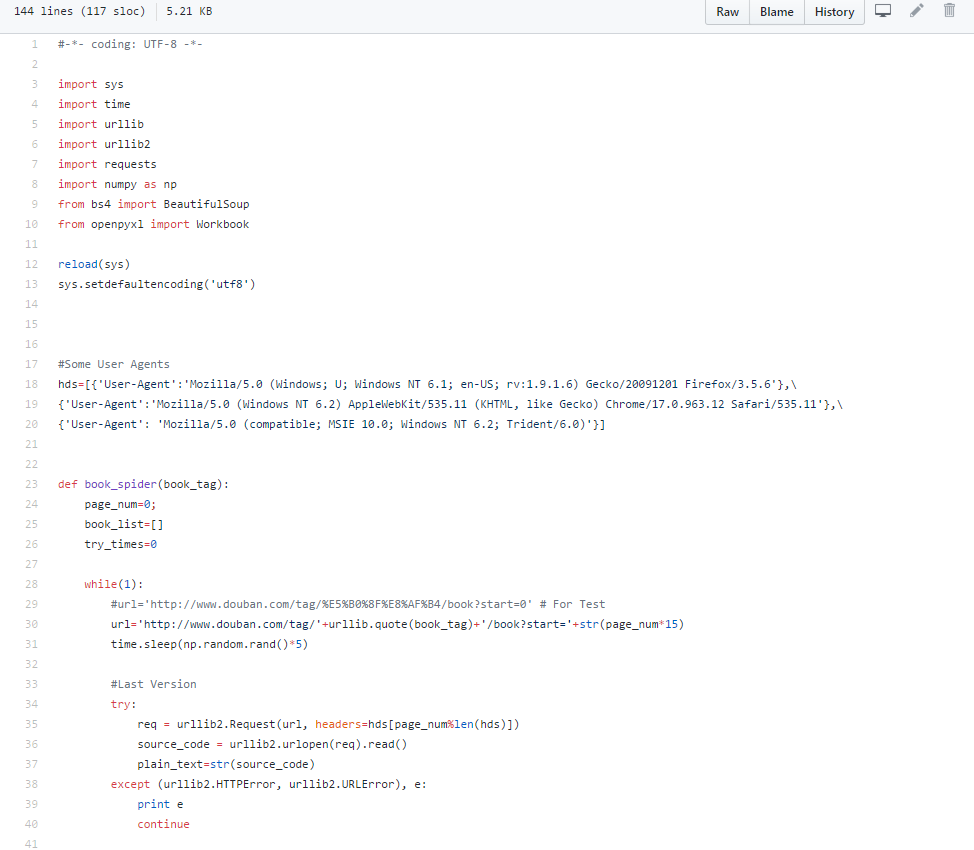The height and width of the screenshot is (850, 974).
Task: Select line number 40
Action: click(x=32, y=824)
